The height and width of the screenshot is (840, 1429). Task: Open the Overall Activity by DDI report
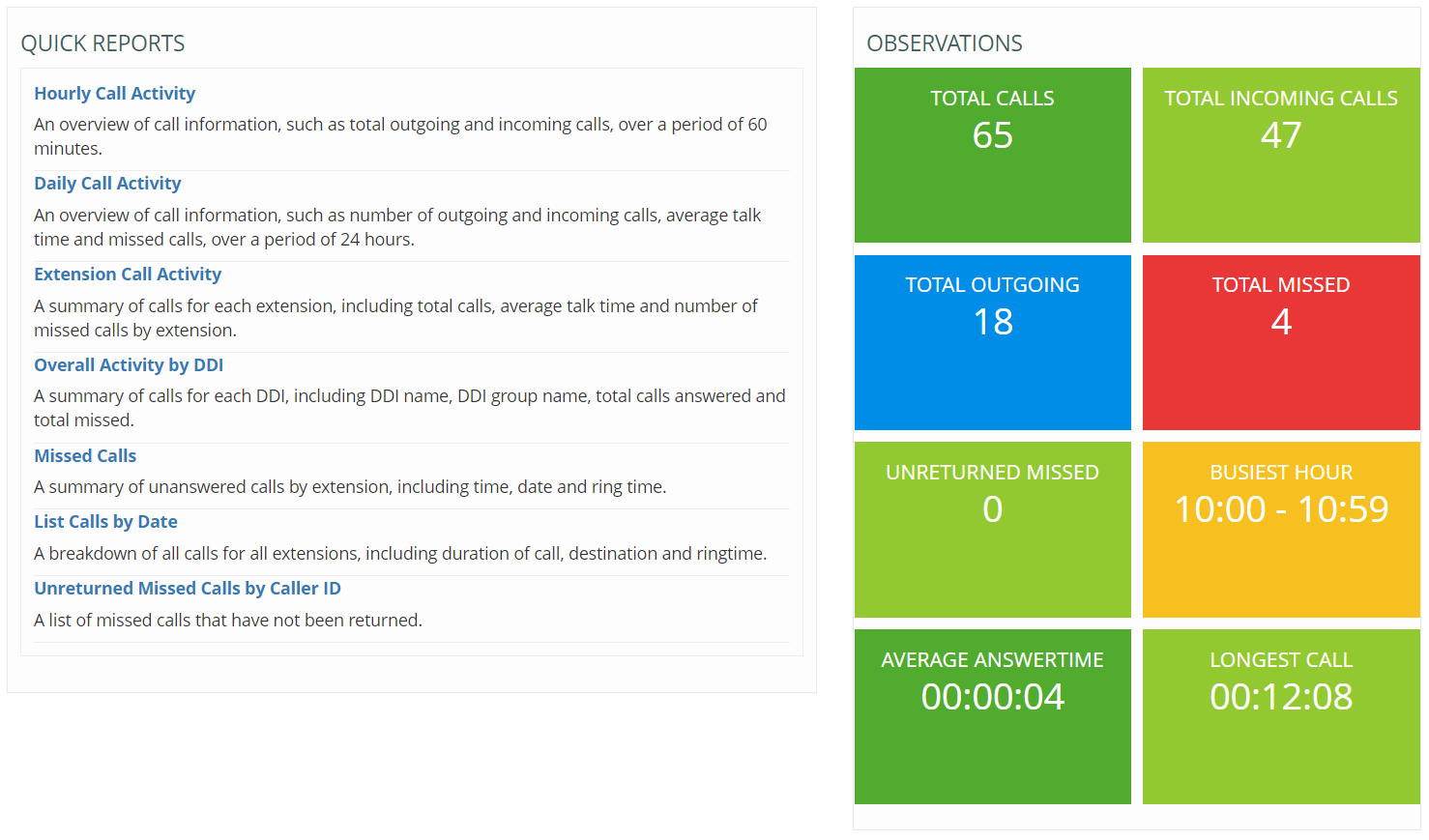pos(128,364)
